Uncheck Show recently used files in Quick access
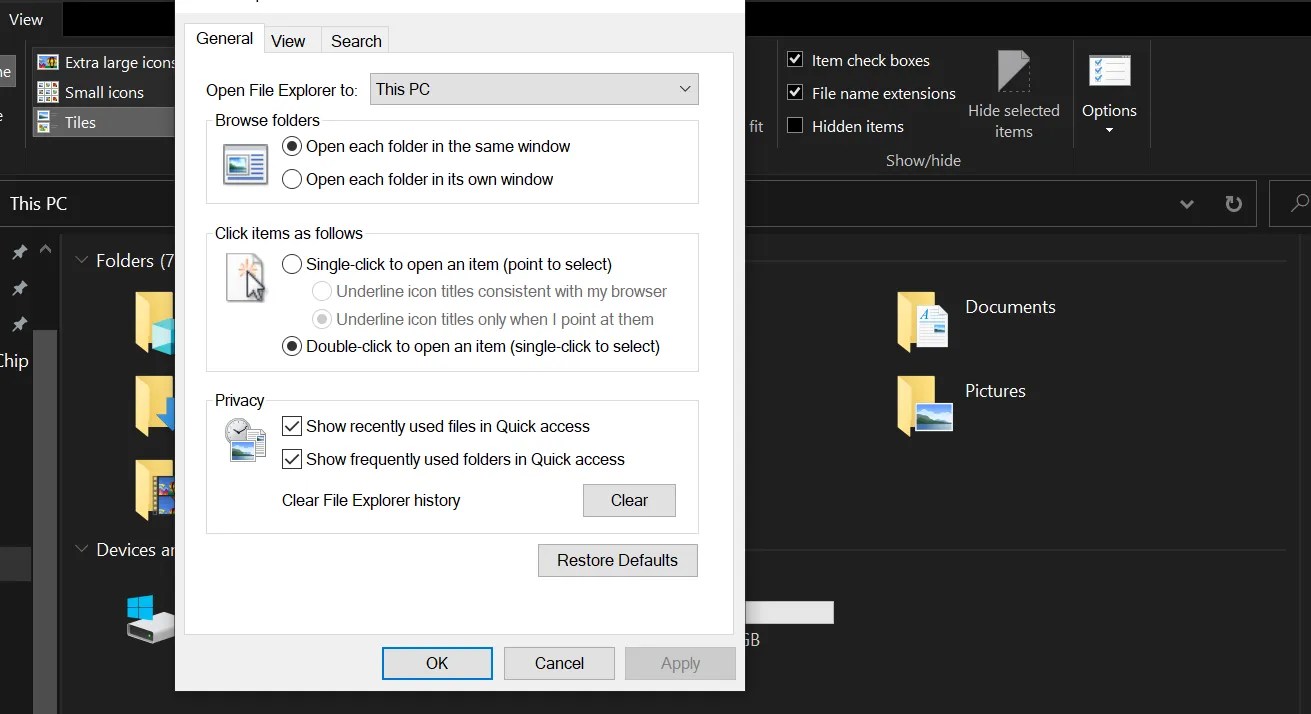Screen dimensions: 1311x714 tap(292, 426)
